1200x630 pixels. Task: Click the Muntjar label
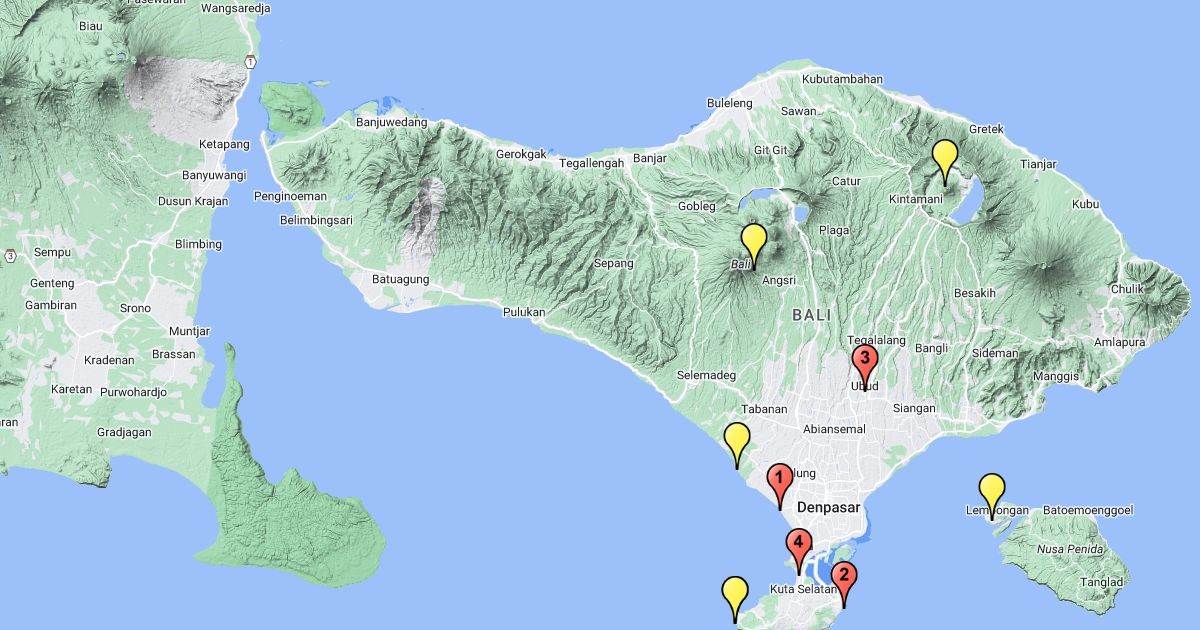[x=190, y=331]
